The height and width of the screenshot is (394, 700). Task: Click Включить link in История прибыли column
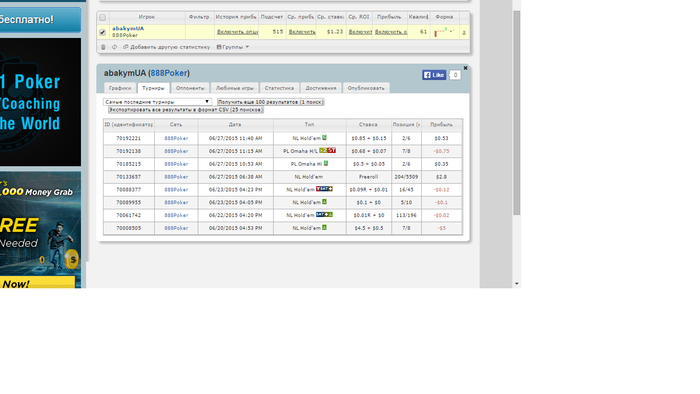tap(238, 32)
